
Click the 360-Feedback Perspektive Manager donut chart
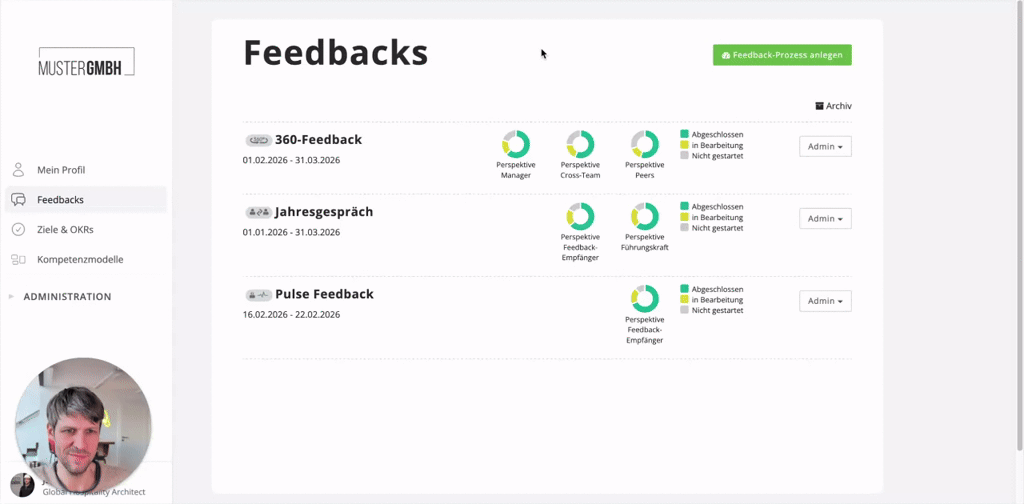[516, 144]
